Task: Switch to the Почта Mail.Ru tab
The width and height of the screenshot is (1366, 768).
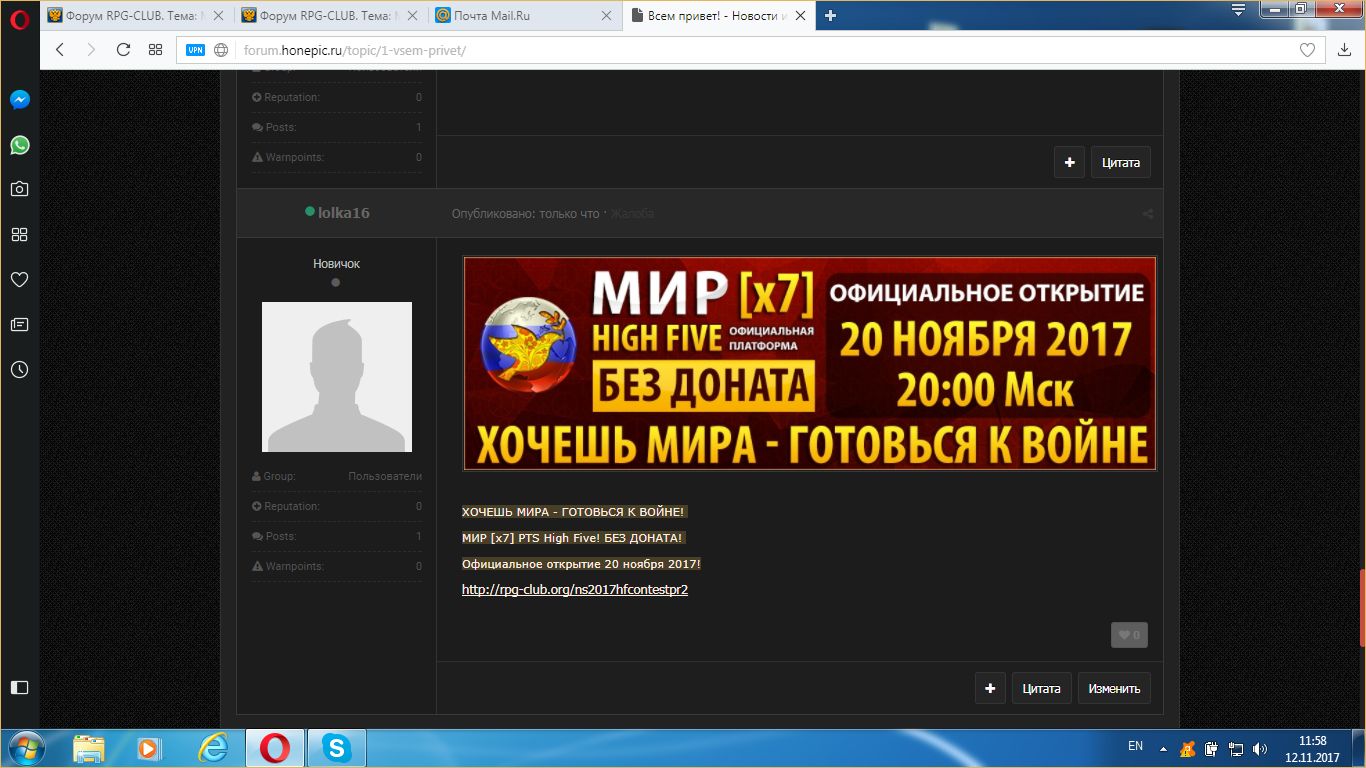Action: [522, 15]
